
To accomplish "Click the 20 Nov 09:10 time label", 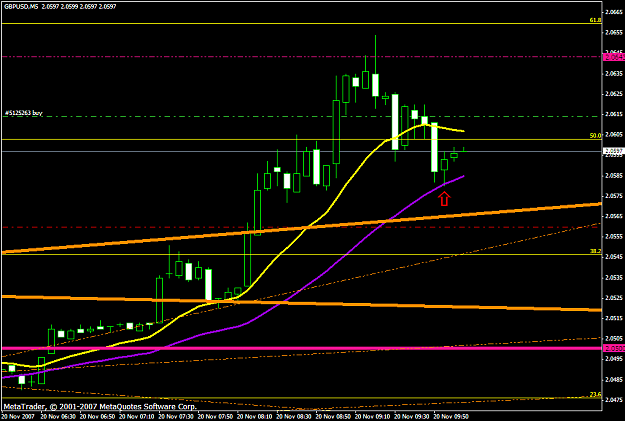I will coord(373,416).
